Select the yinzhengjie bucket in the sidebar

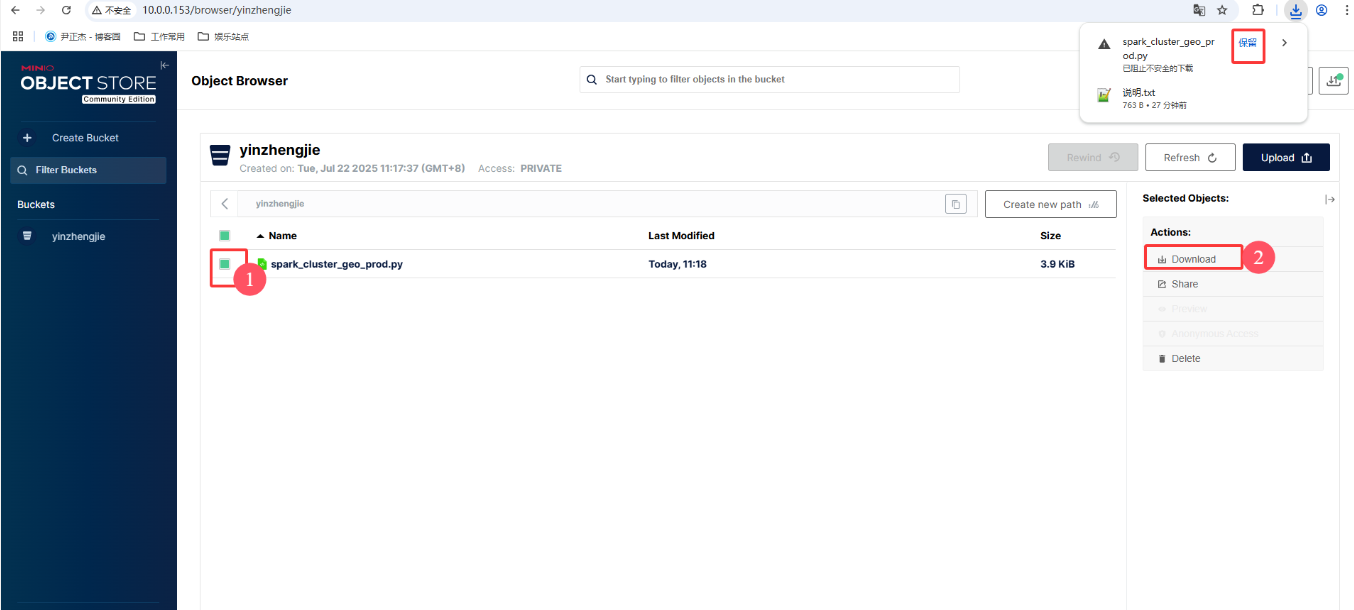tap(78, 236)
